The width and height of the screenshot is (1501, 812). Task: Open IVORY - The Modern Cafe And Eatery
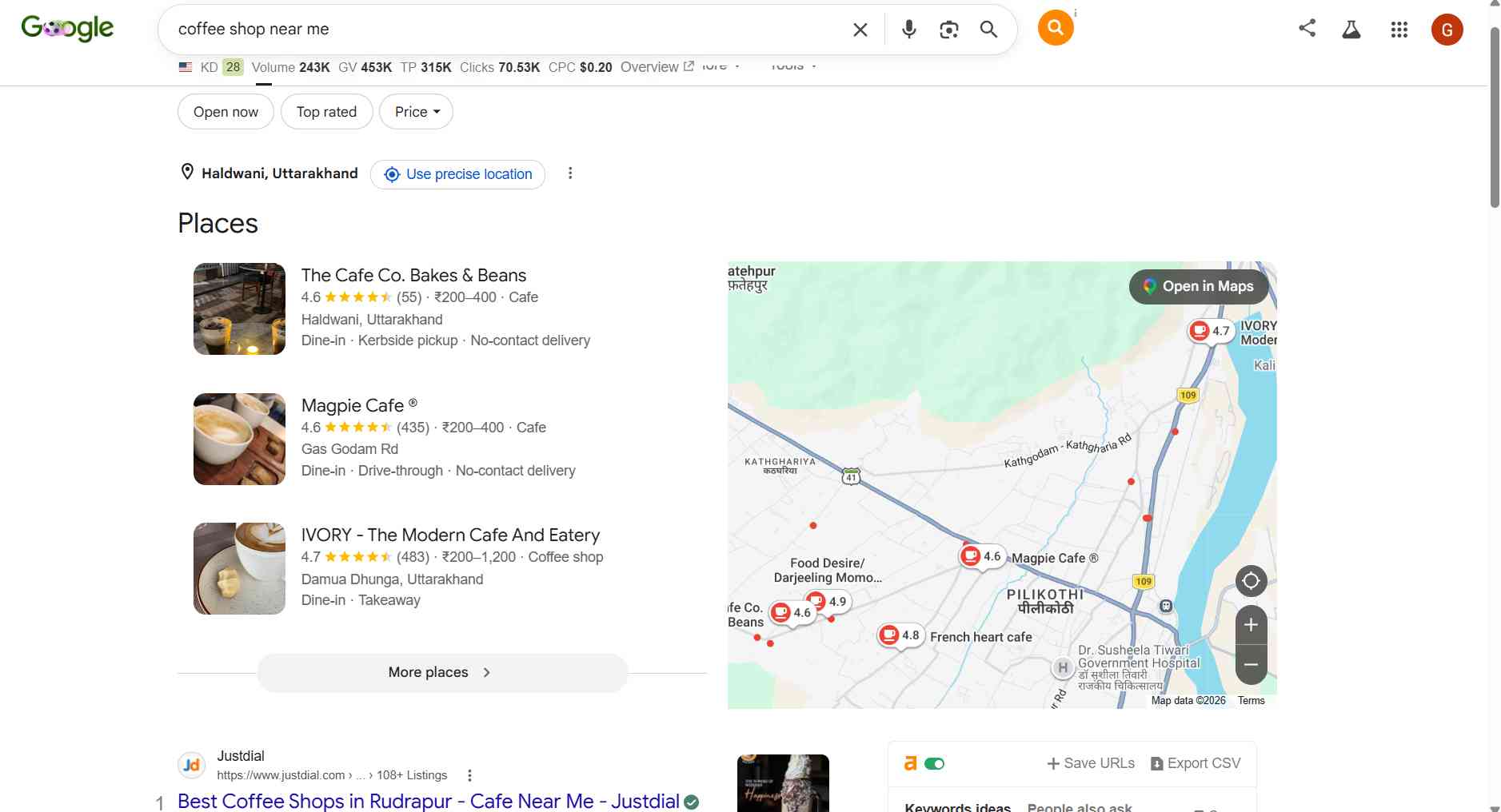(x=450, y=535)
